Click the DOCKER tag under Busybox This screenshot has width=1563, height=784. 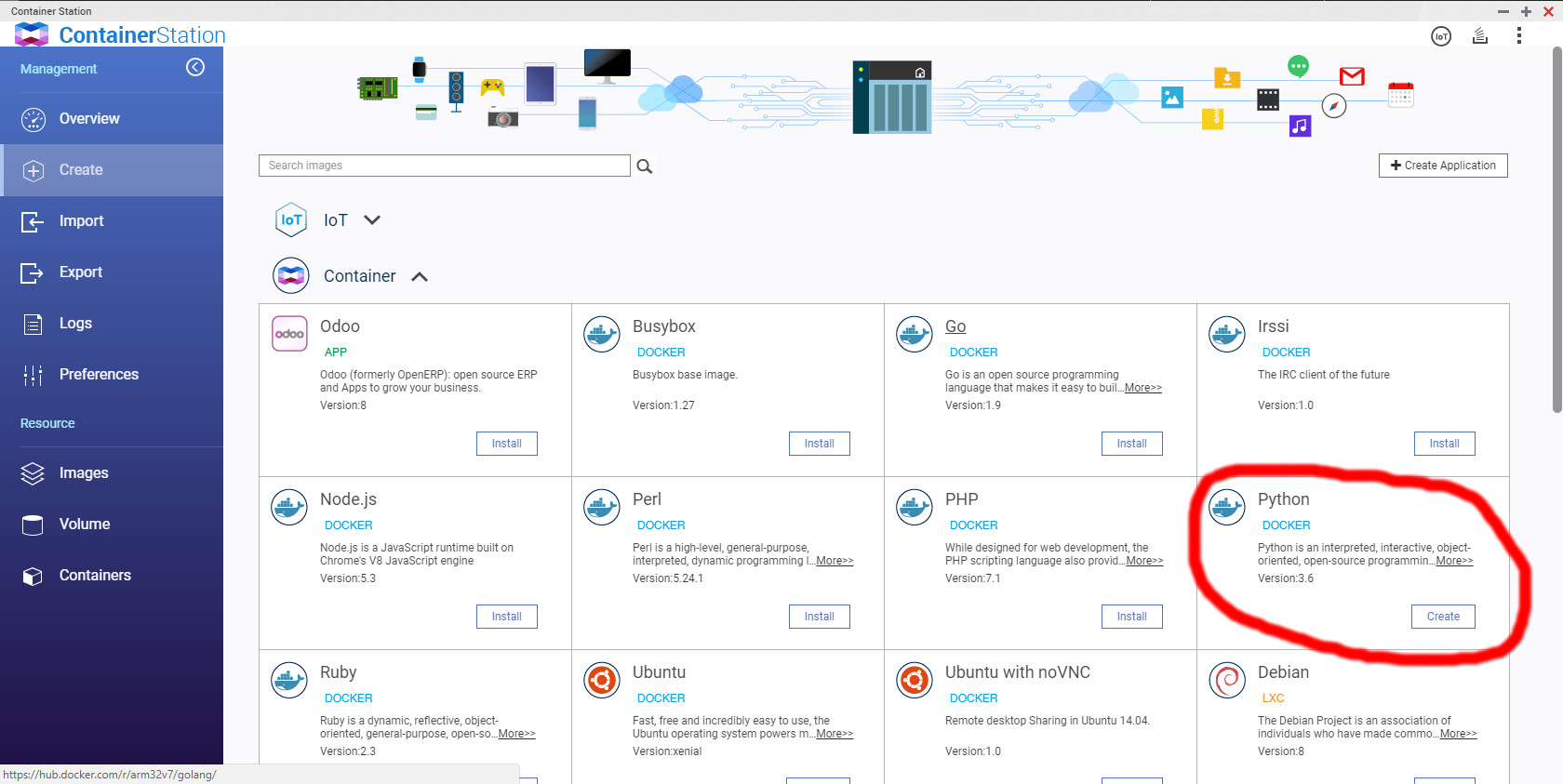[x=661, y=352]
